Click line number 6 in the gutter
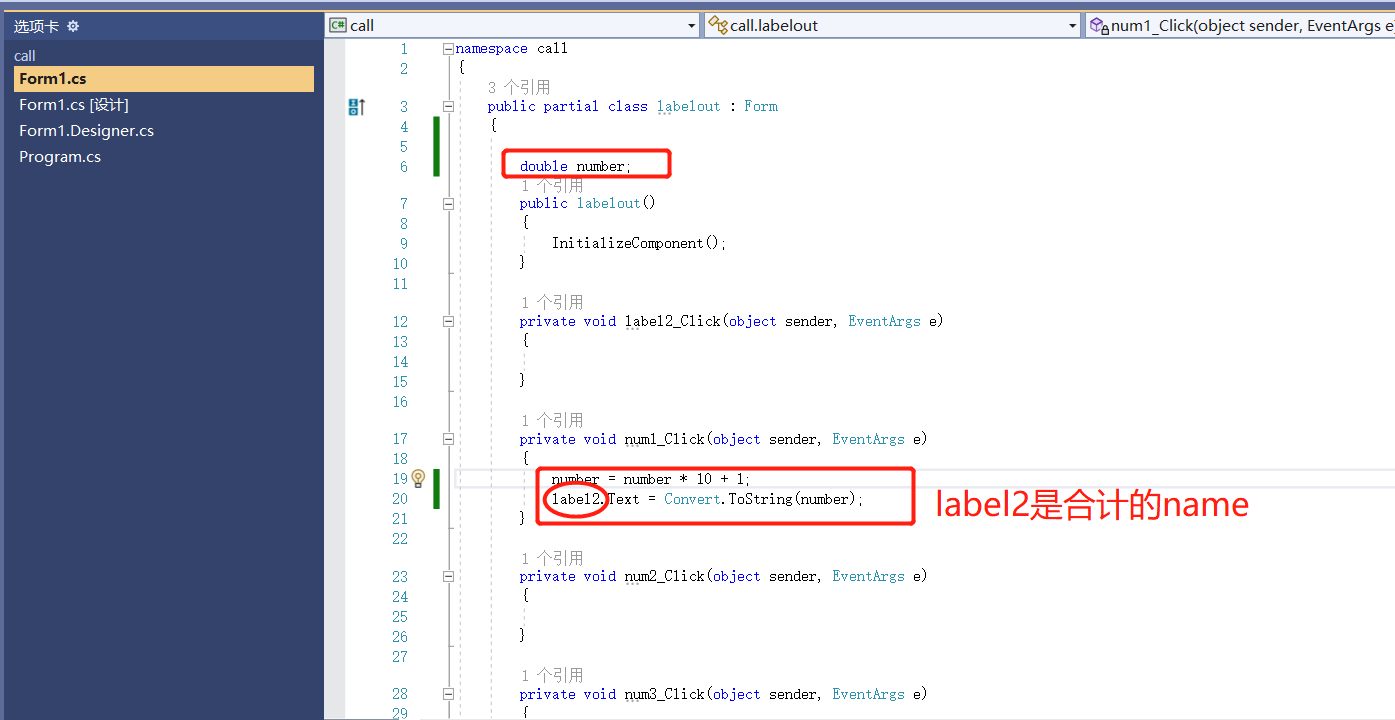 404,166
